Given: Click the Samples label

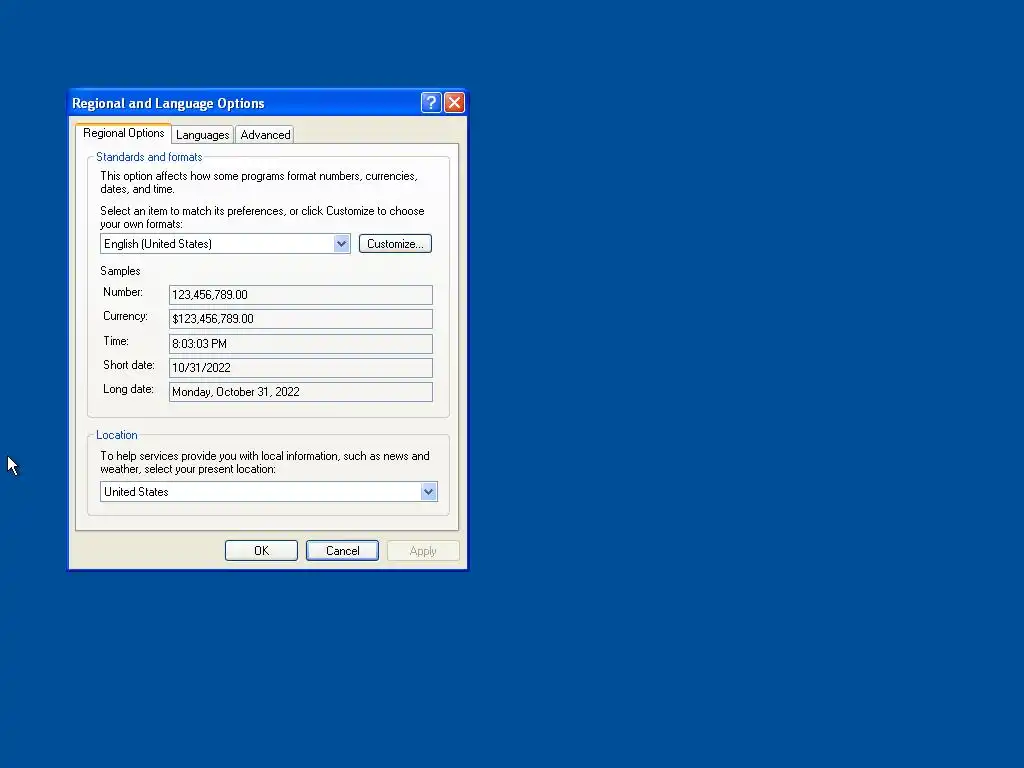Looking at the screenshot, I should 120,271.
